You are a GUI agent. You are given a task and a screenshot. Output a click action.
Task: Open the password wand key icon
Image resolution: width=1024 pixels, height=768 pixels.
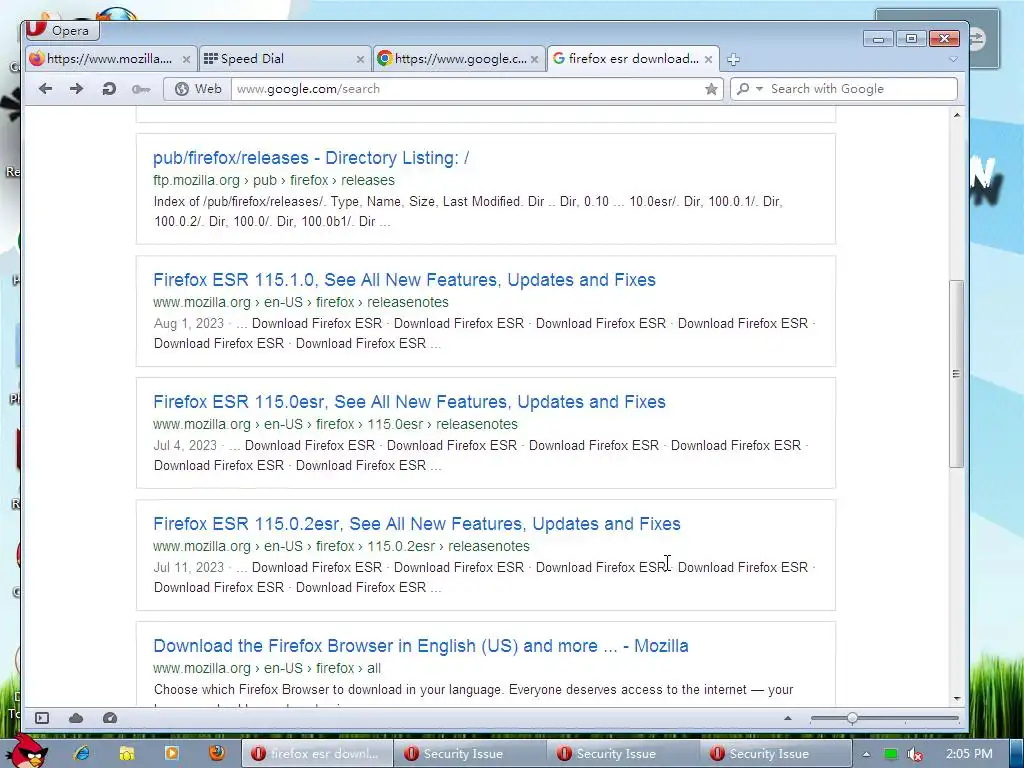point(140,89)
